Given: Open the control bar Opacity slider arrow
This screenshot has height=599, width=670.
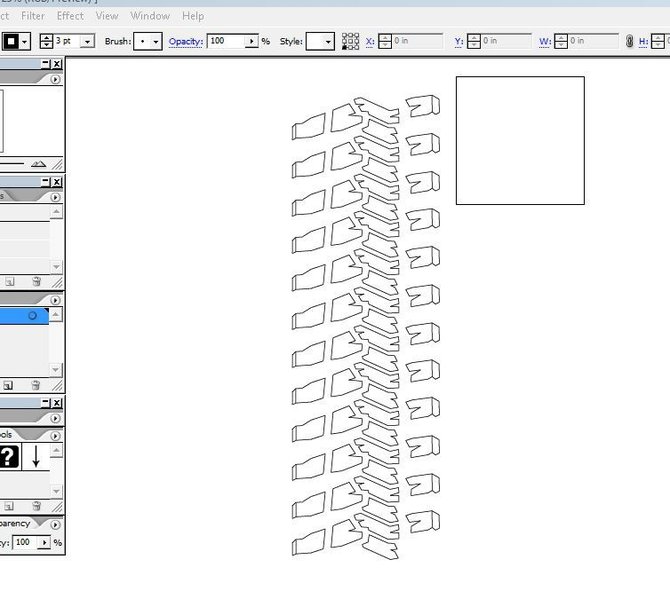Looking at the screenshot, I should pos(252,41).
